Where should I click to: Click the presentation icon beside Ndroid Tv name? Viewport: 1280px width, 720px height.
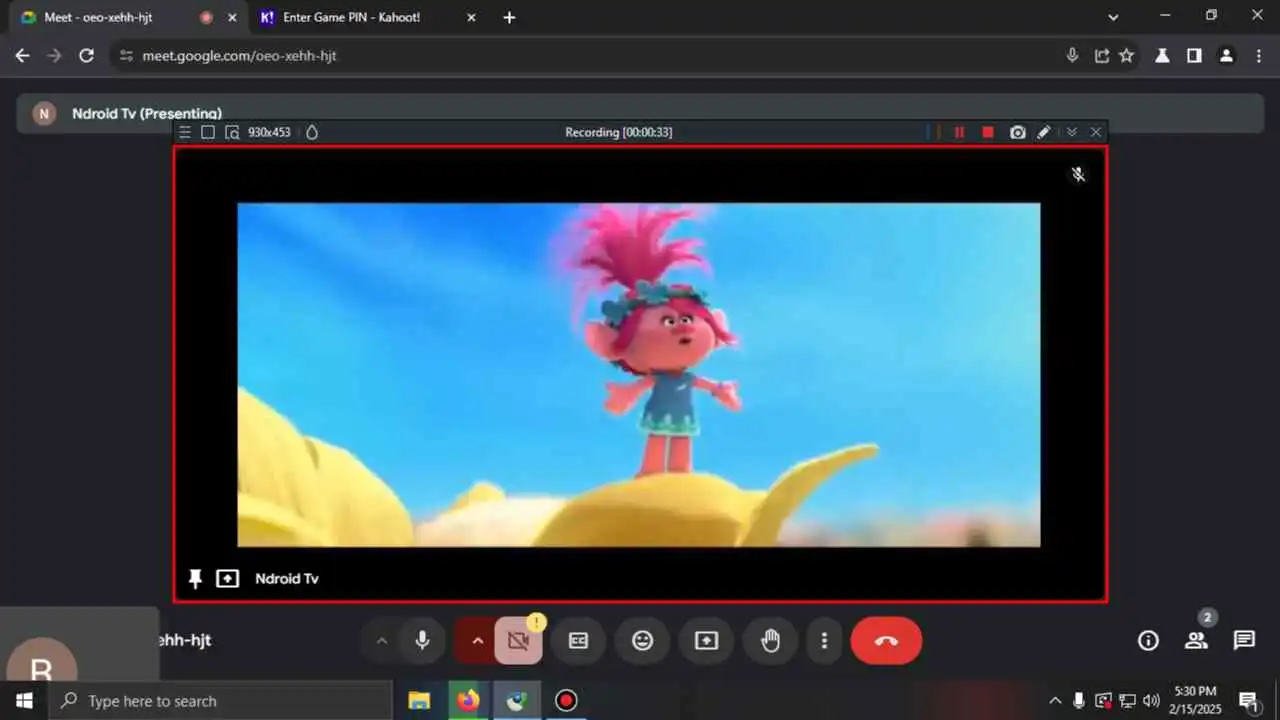coord(228,579)
